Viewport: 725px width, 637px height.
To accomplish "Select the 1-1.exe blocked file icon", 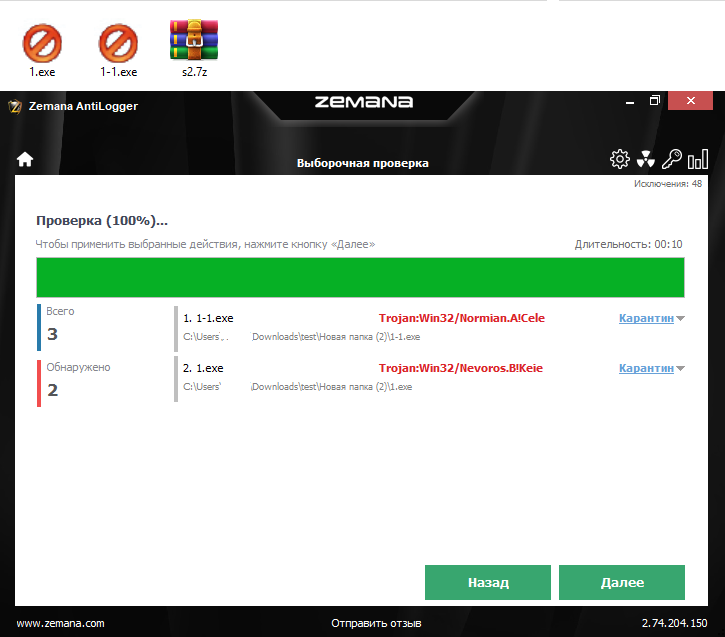I will coord(118,44).
